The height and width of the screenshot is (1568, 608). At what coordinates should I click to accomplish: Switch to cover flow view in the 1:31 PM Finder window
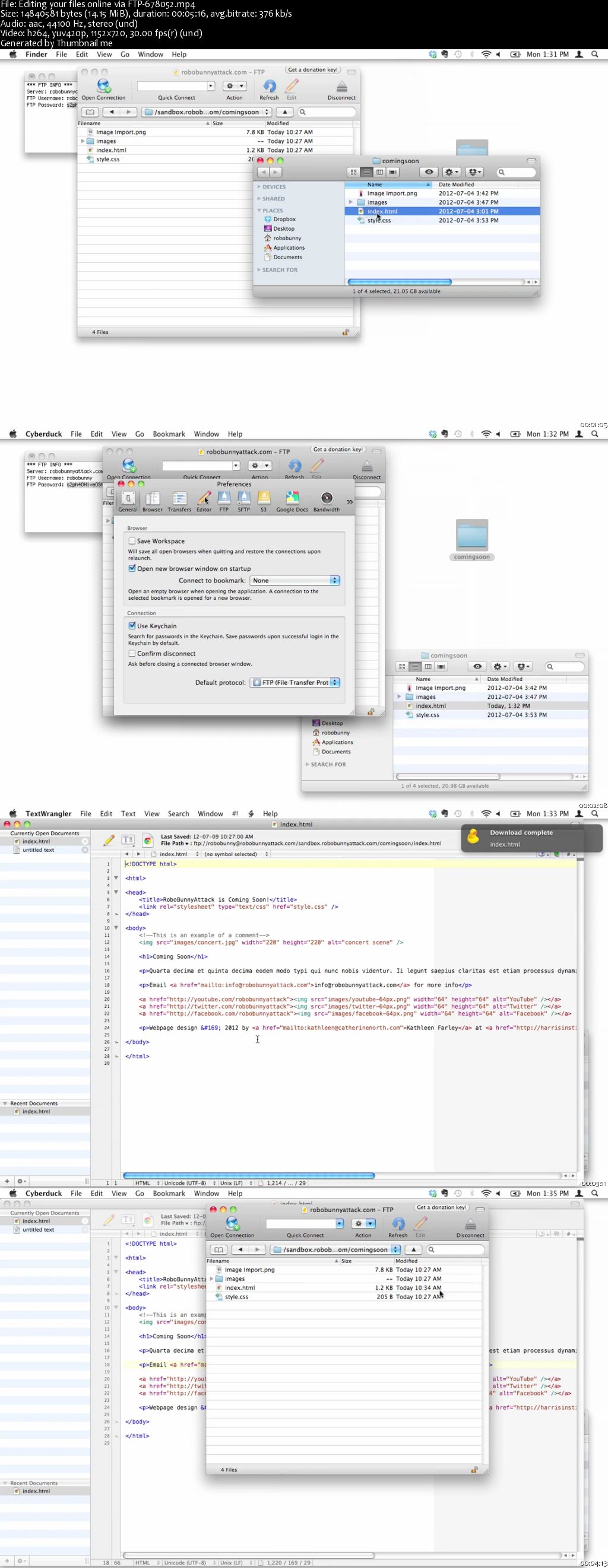pos(393,172)
